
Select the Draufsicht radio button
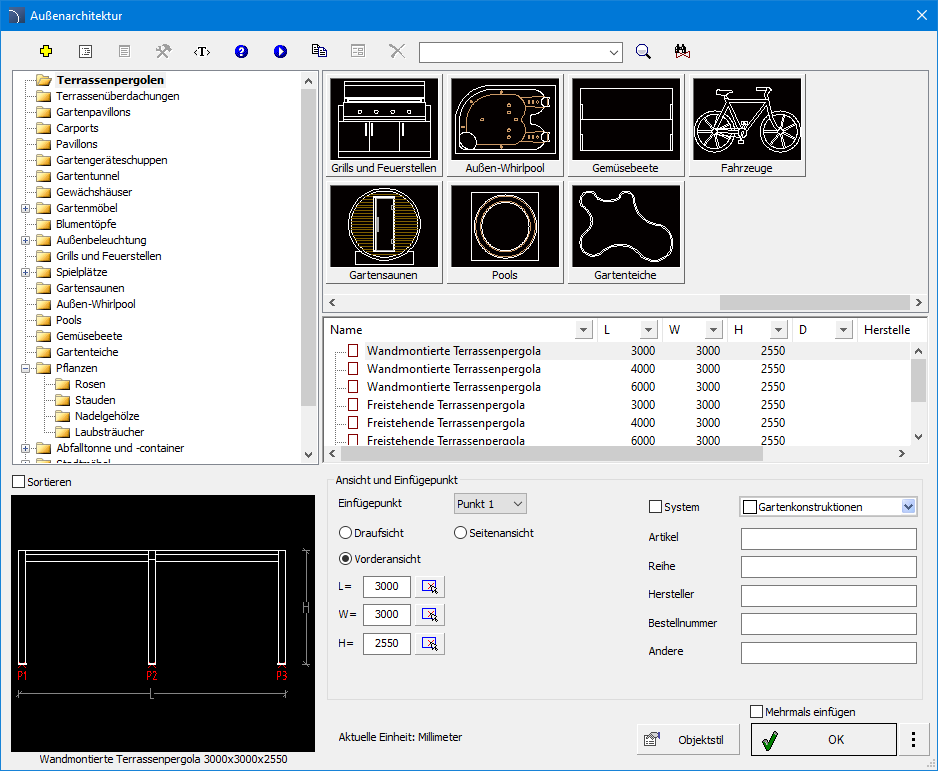click(346, 533)
